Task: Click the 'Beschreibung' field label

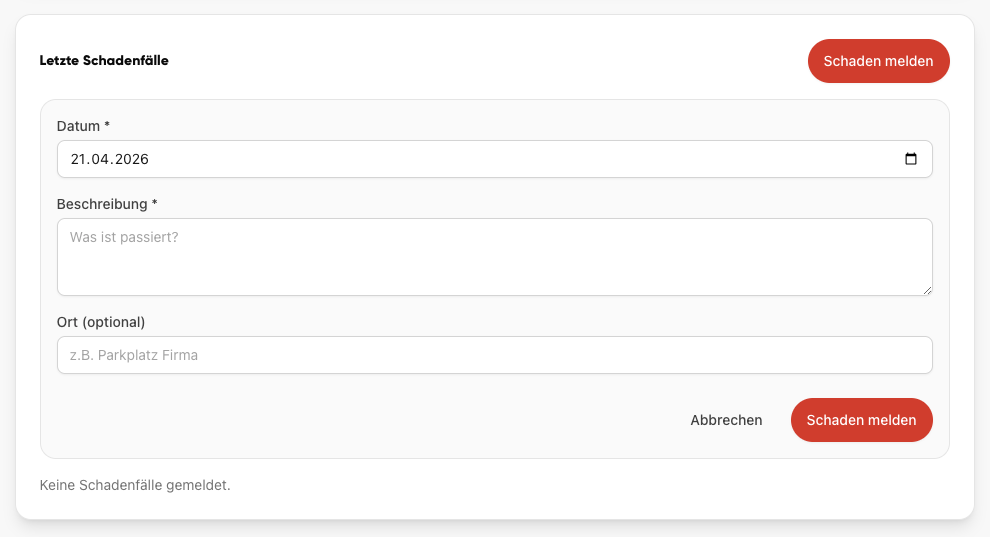Action: 101,204
